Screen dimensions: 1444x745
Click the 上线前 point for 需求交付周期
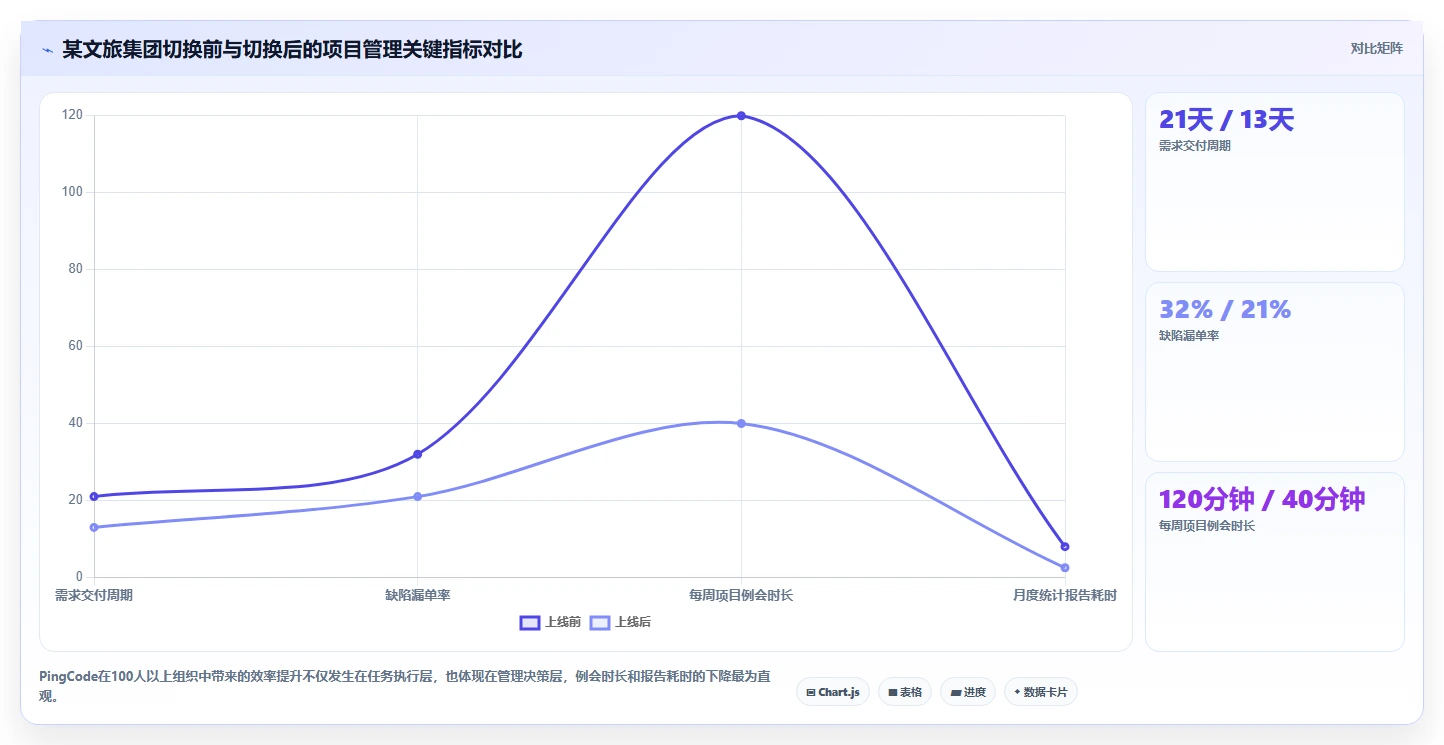(x=94, y=496)
